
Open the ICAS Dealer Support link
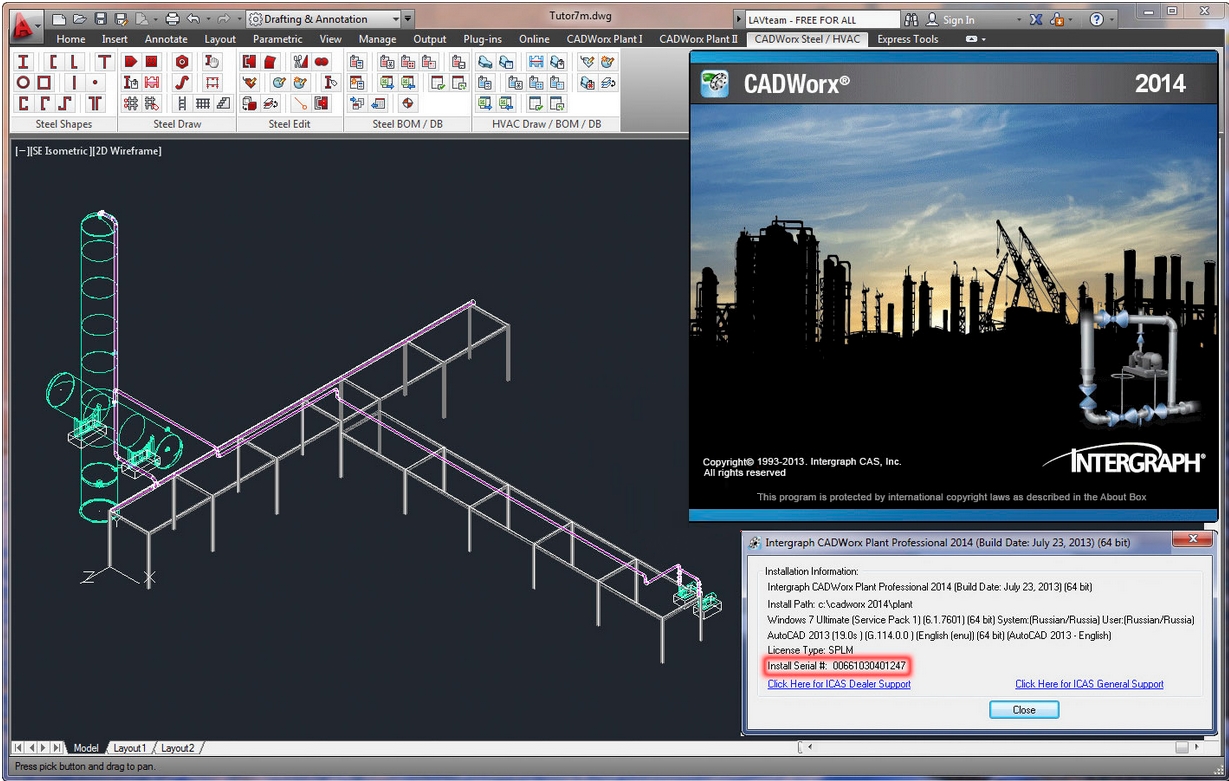click(x=838, y=684)
